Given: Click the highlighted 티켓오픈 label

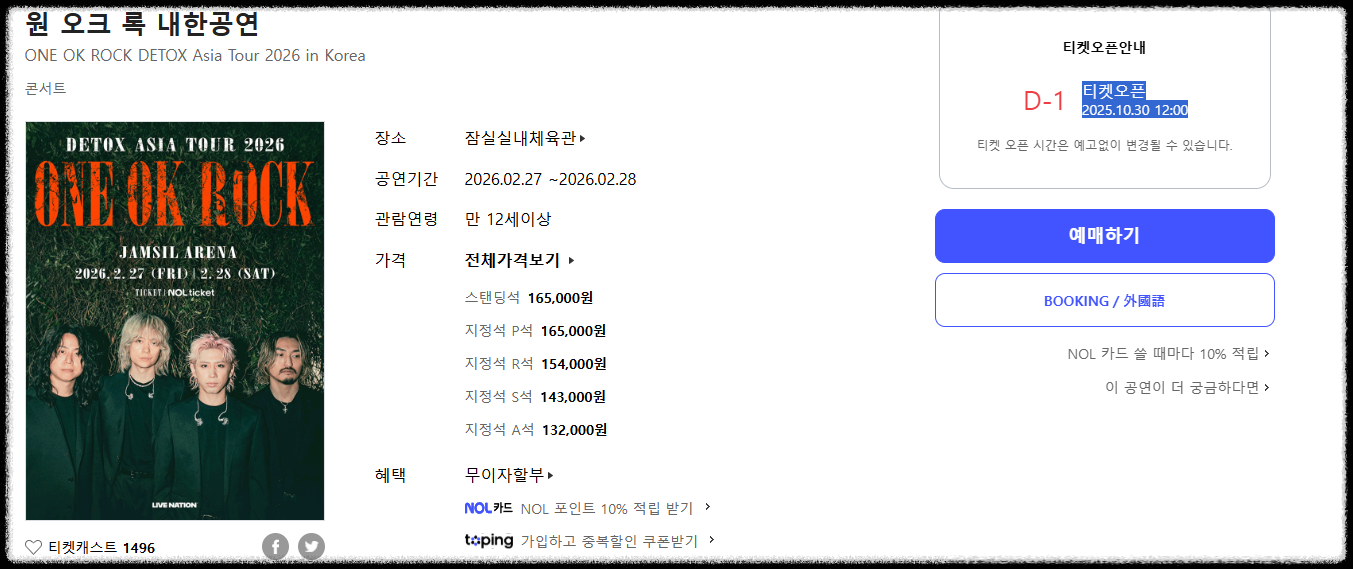Looking at the screenshot, I should coord(1114,91).
